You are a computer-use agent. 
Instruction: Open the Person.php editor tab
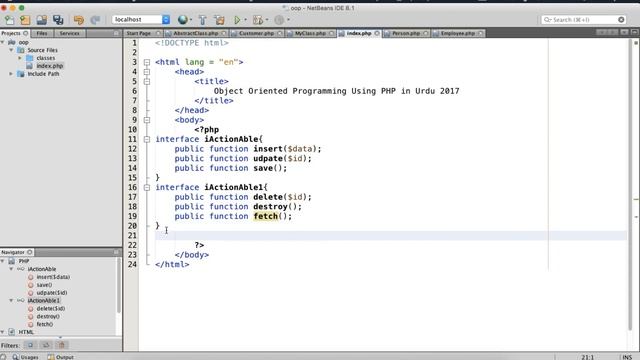(406, 33)
